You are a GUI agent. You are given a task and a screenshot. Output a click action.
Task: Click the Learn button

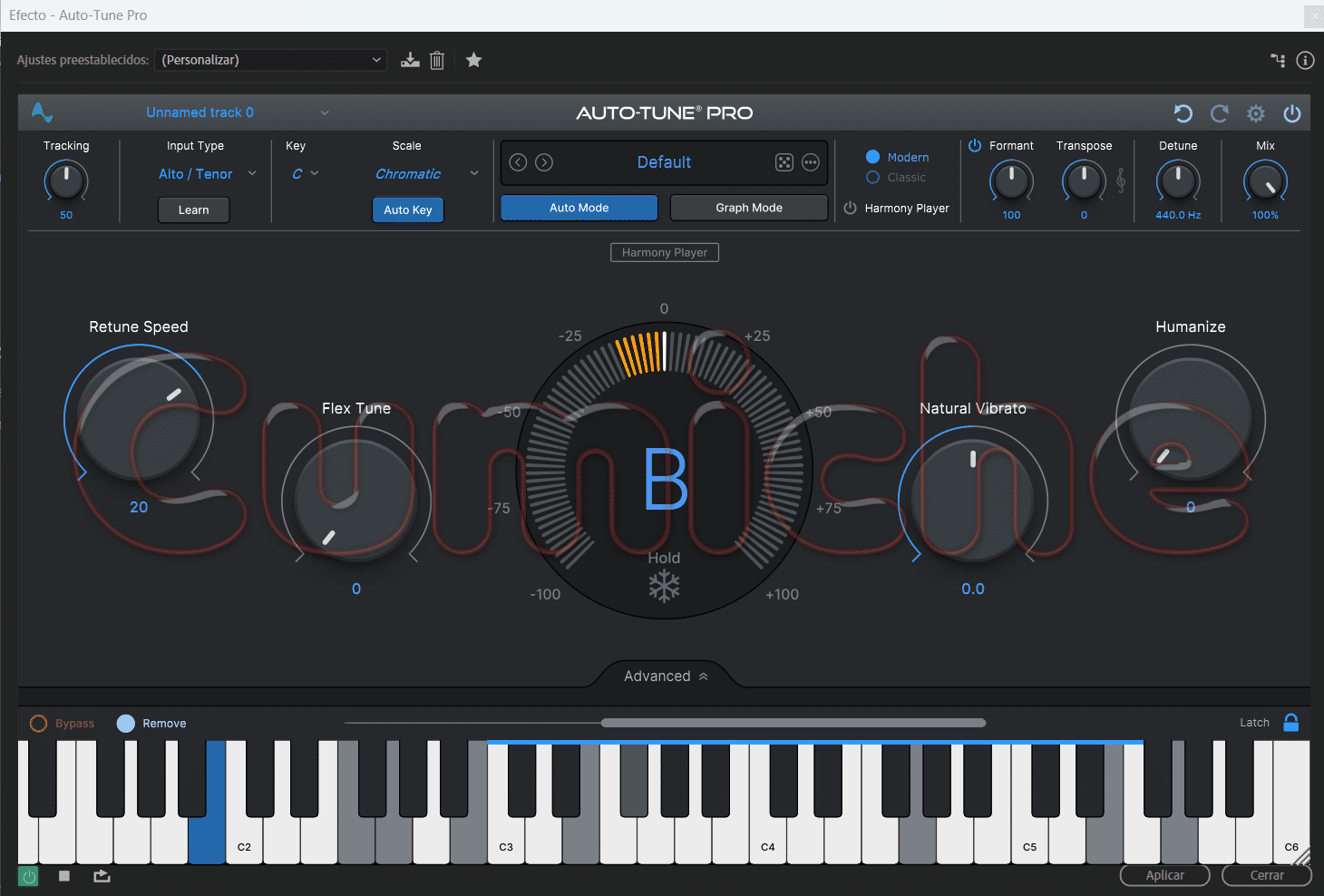tap(193, 209)
